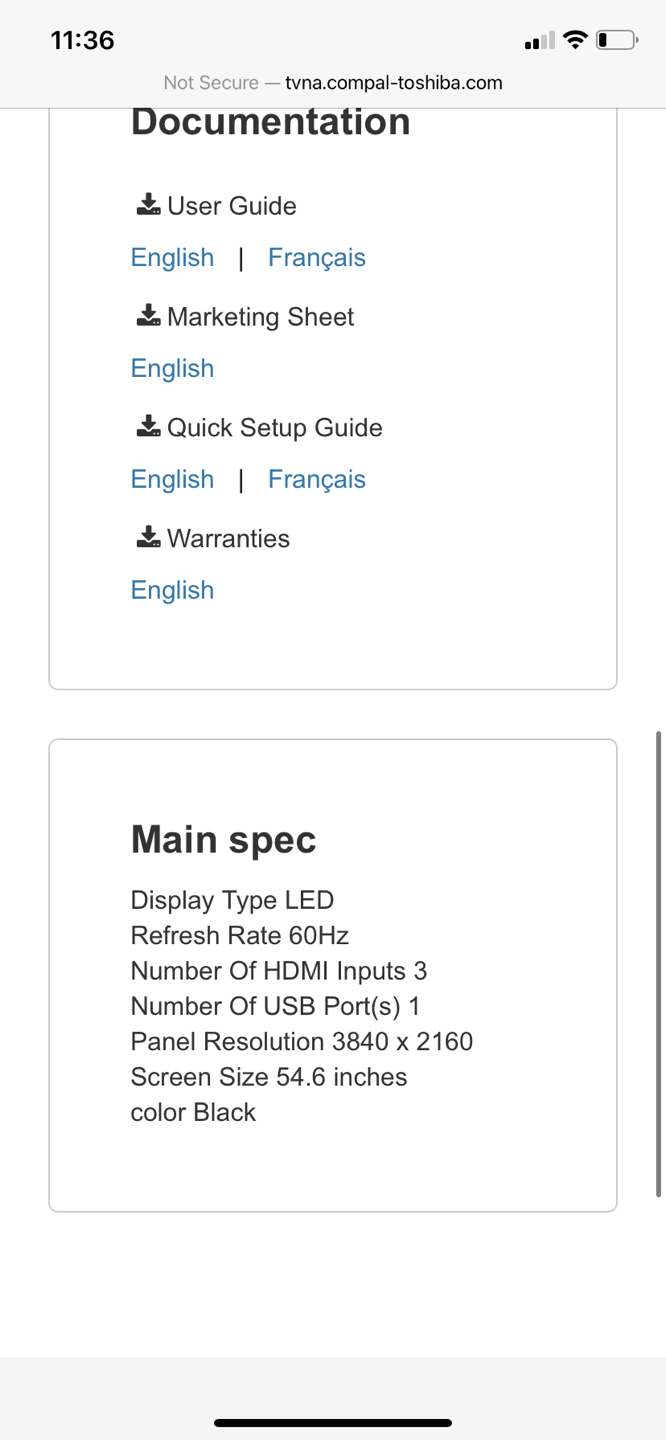
Task: Click the download icon beside Marketing Sheet
Action: pos(148,316)
